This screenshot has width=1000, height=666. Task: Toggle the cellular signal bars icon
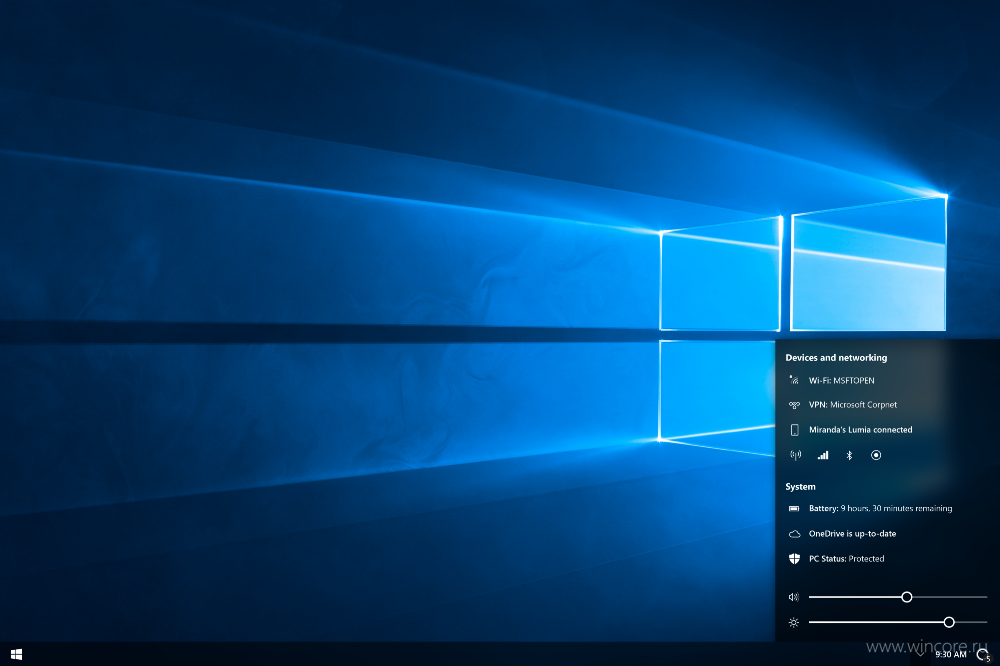pyautogui.click(x=823, y=455)
